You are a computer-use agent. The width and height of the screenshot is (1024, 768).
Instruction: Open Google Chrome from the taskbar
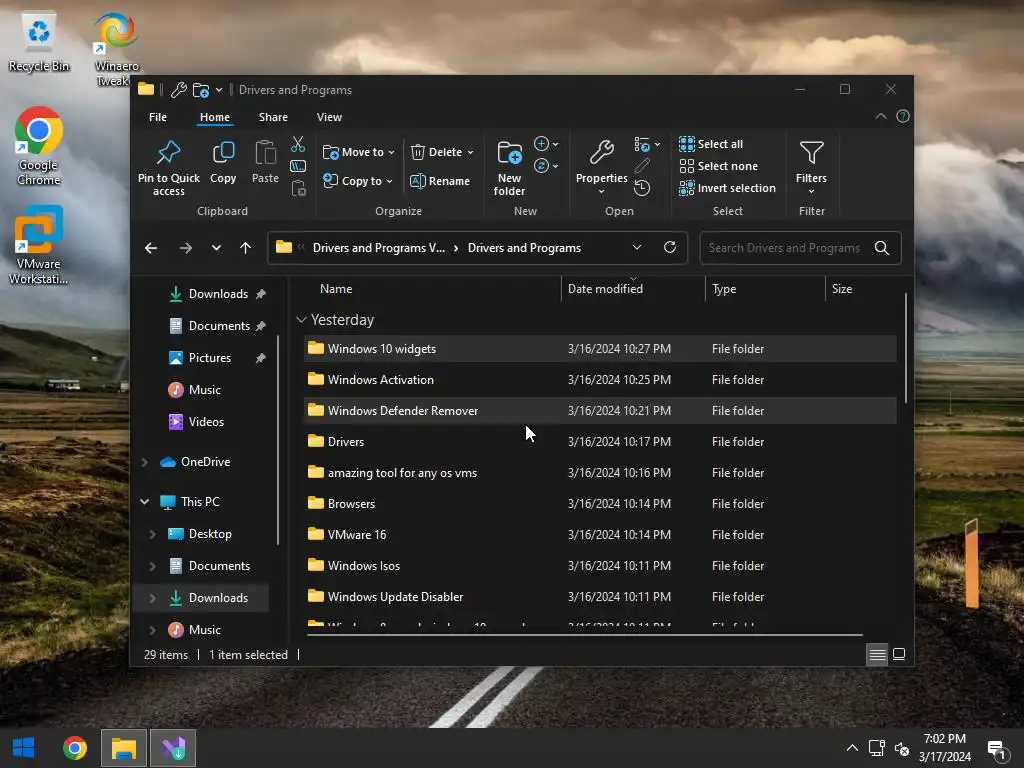(74, 748)
